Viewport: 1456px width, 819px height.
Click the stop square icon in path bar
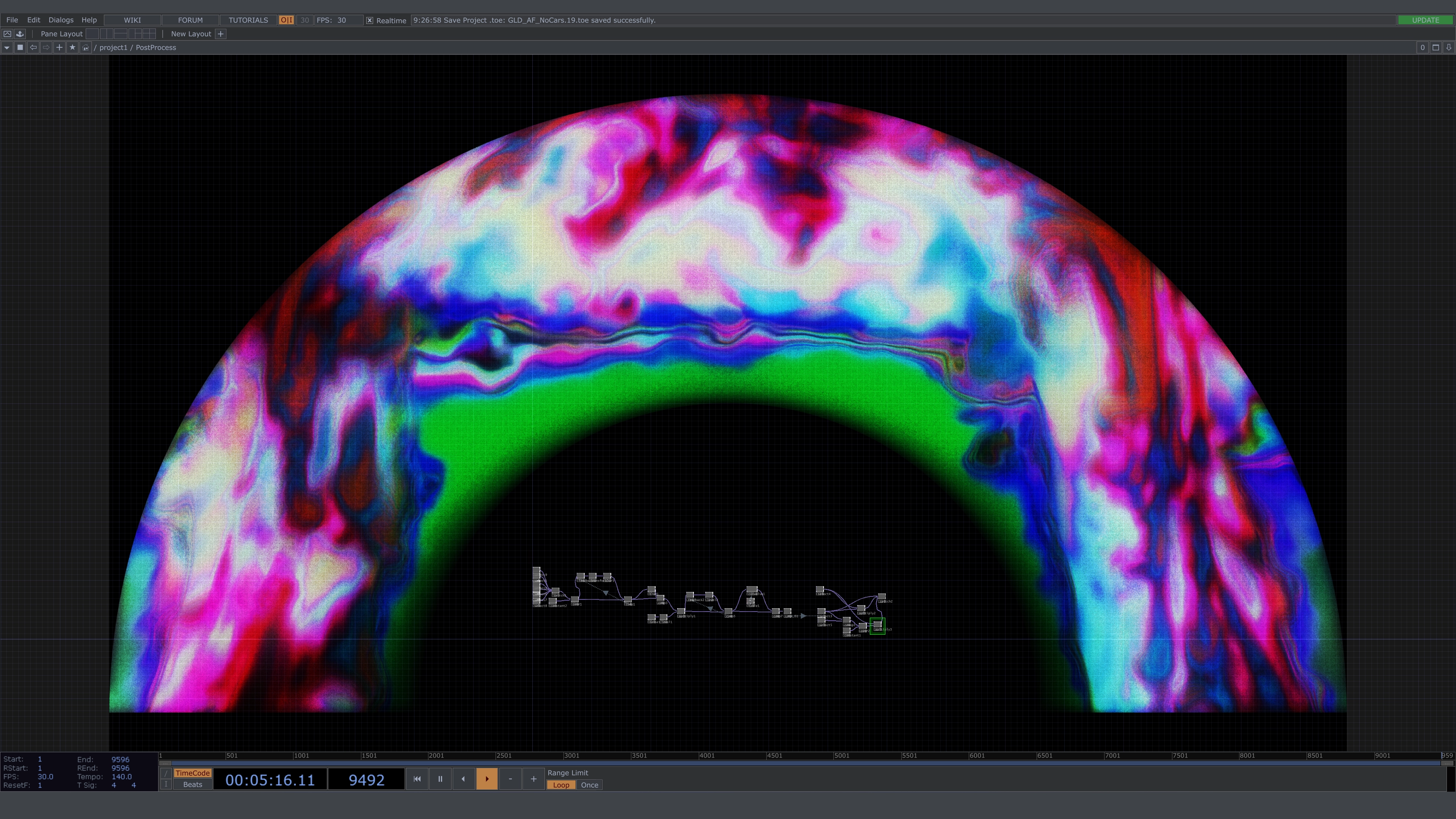(20, 47)
